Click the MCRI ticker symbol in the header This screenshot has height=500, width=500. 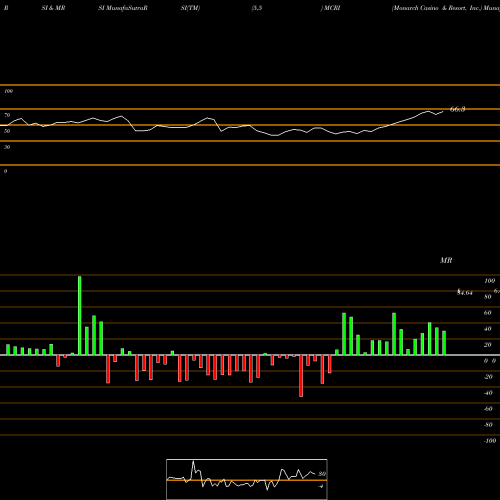332,8
